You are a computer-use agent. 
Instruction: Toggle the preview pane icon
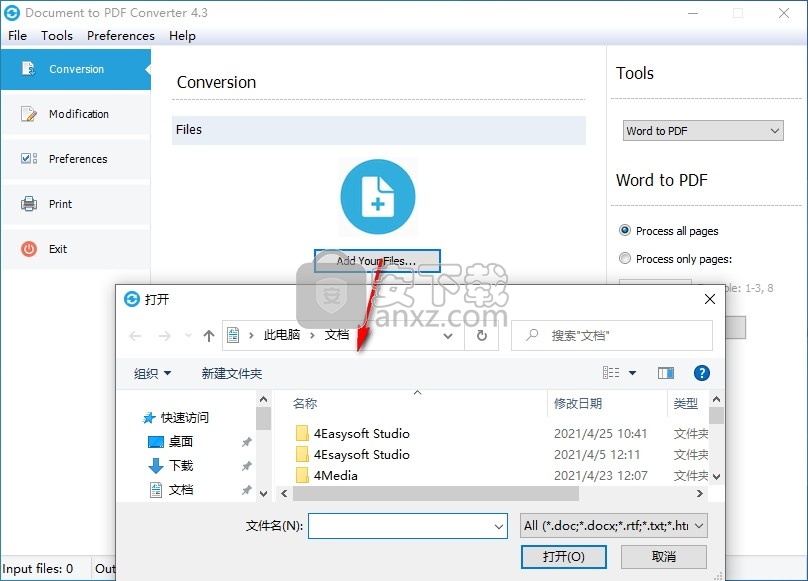coord(666,373)
